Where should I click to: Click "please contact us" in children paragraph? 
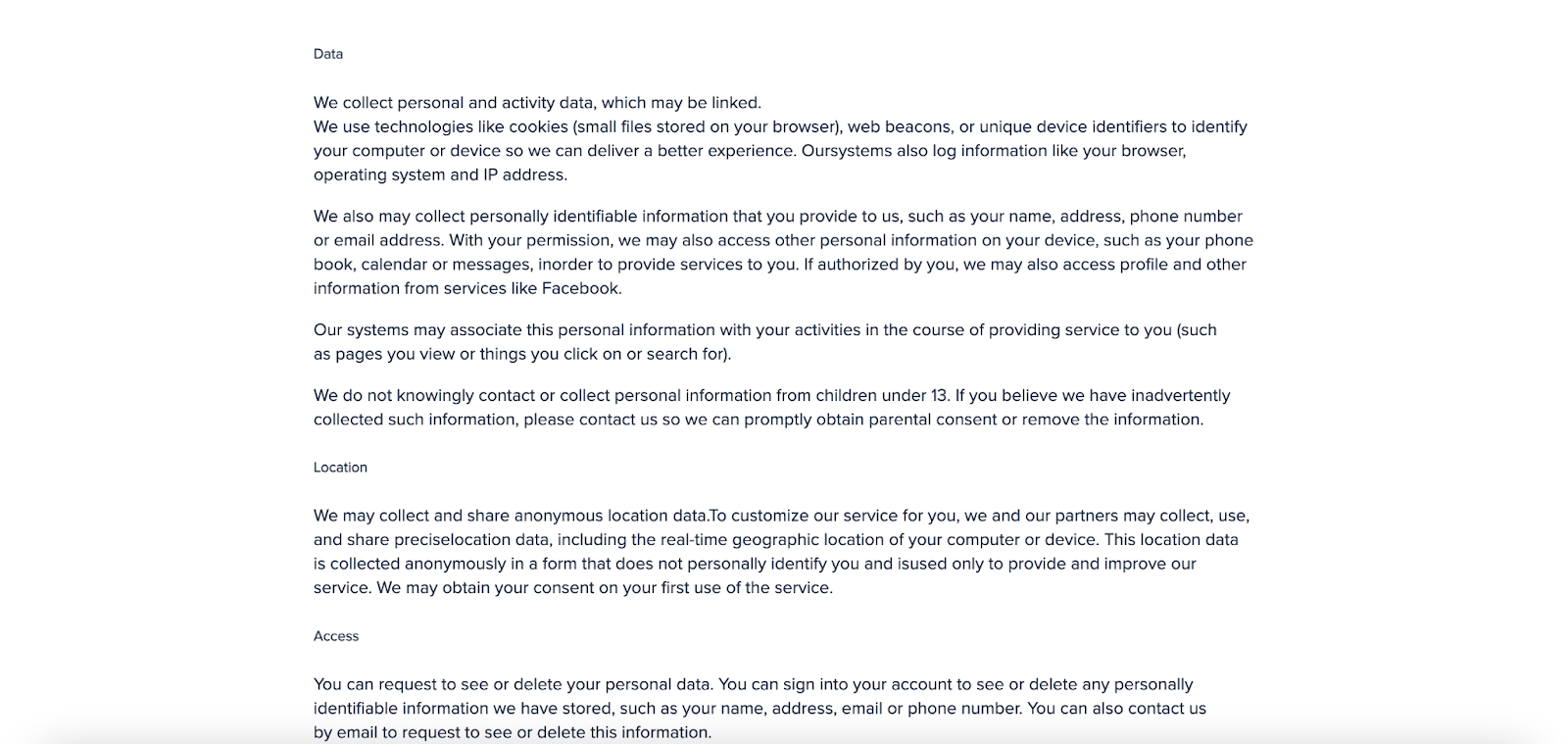pyautogui.click(x=590, y=420)
